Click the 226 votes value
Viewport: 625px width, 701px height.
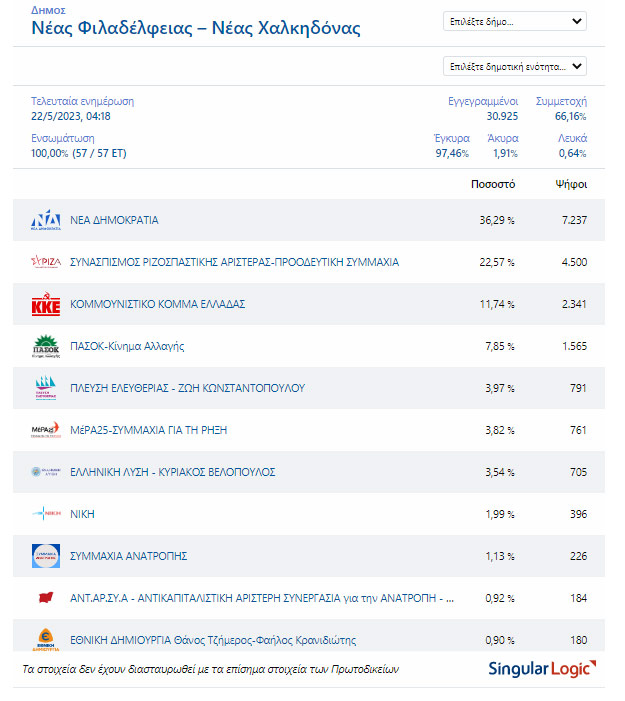pyautogui.click(x=578, y=556)
